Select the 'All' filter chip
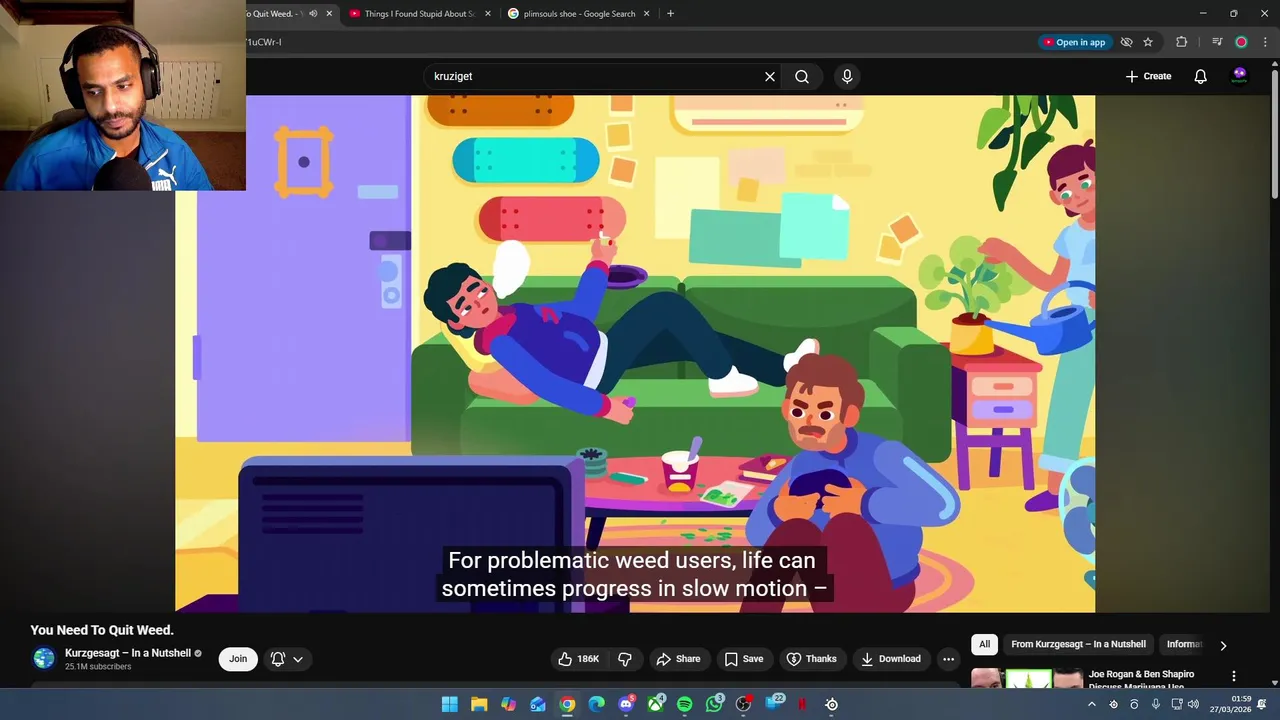Image resolution: width=1280 pixels, height=720 pixels. (x=984, y=644)
